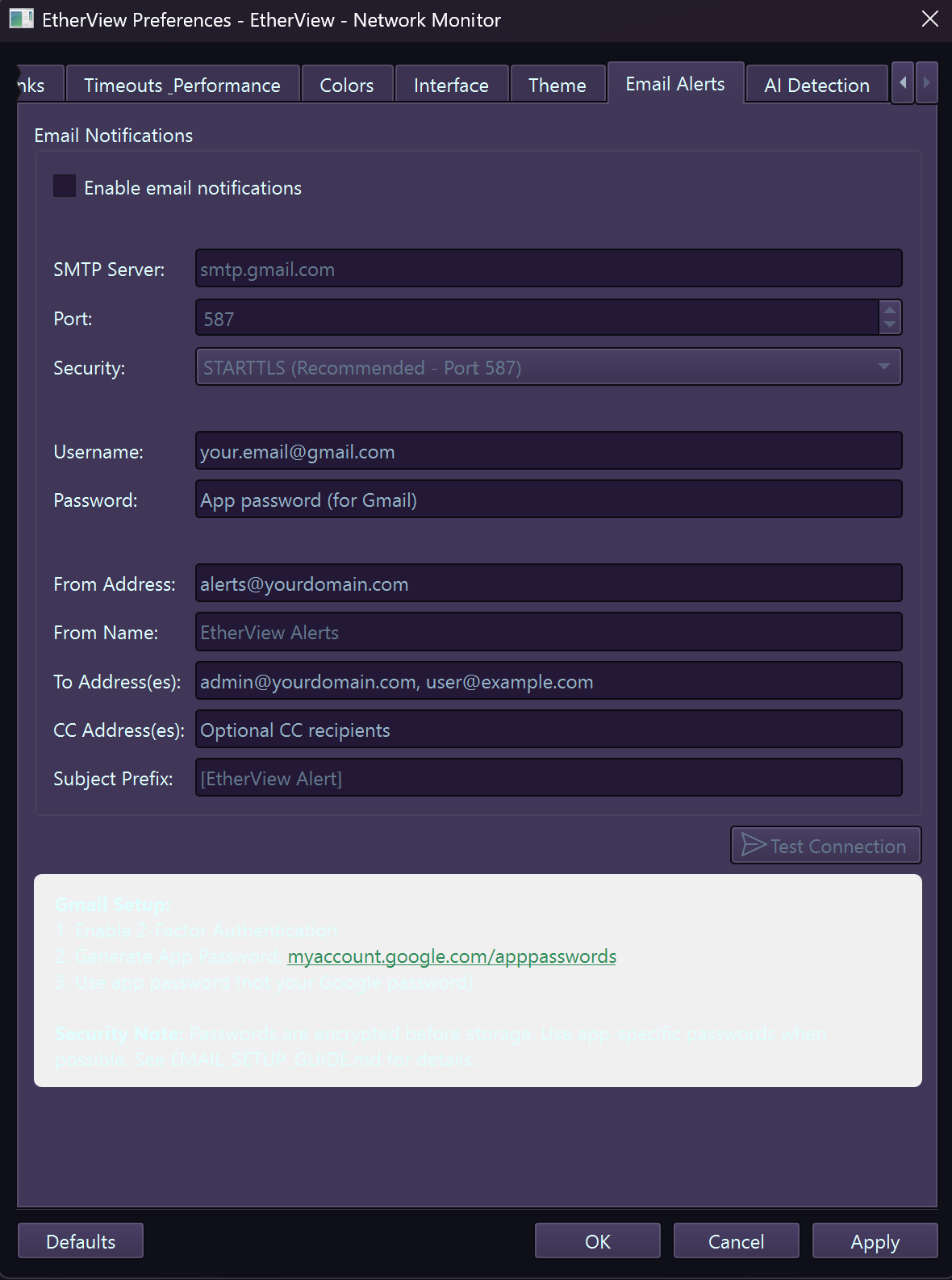Select the Email Alerts tab

pos(675,83)
